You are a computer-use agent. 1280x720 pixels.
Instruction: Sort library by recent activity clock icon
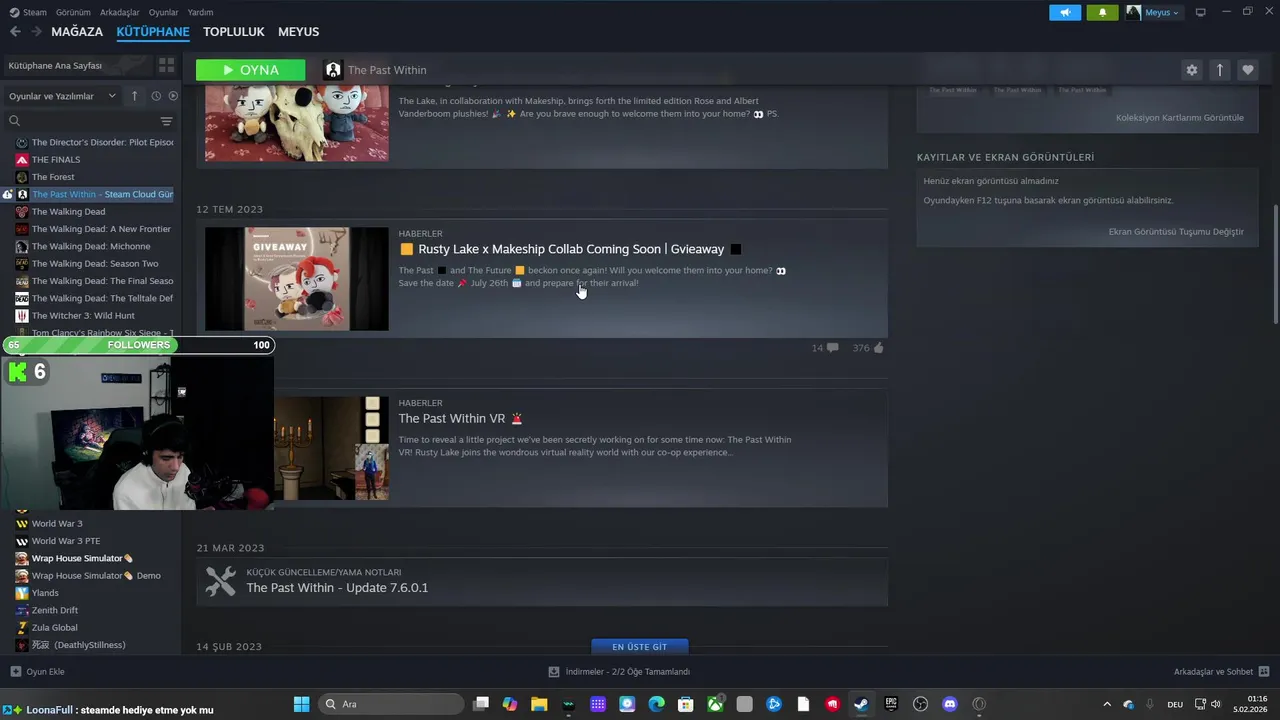(x=156, y=96)
